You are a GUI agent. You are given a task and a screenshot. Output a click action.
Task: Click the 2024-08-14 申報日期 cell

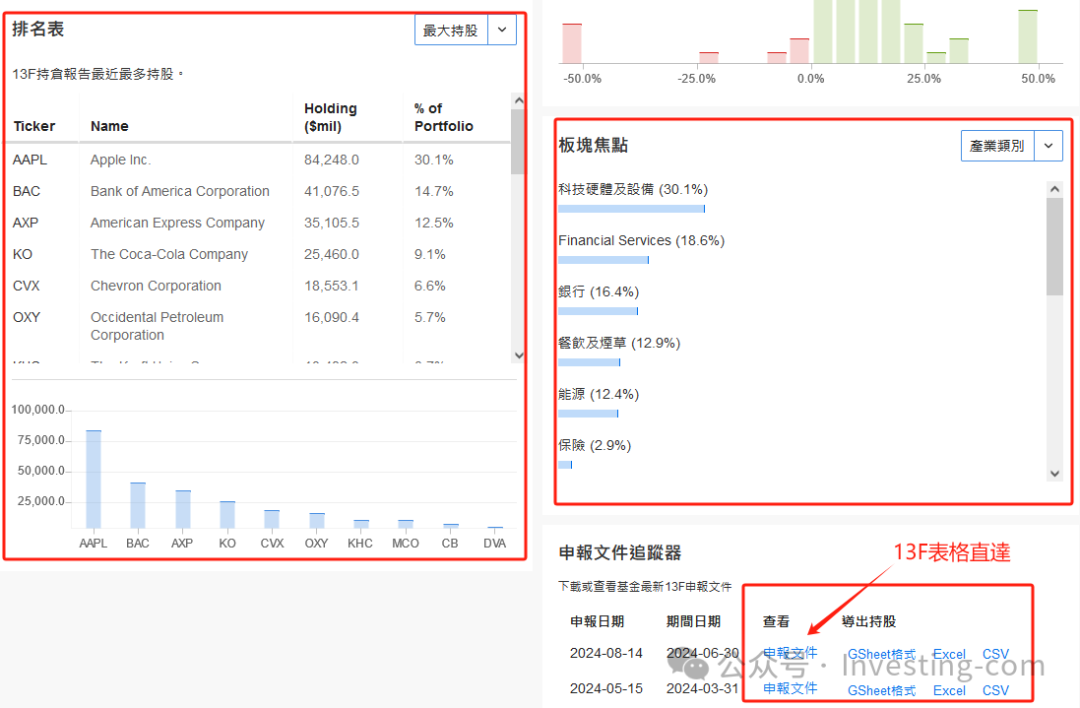tap(606, 653)
